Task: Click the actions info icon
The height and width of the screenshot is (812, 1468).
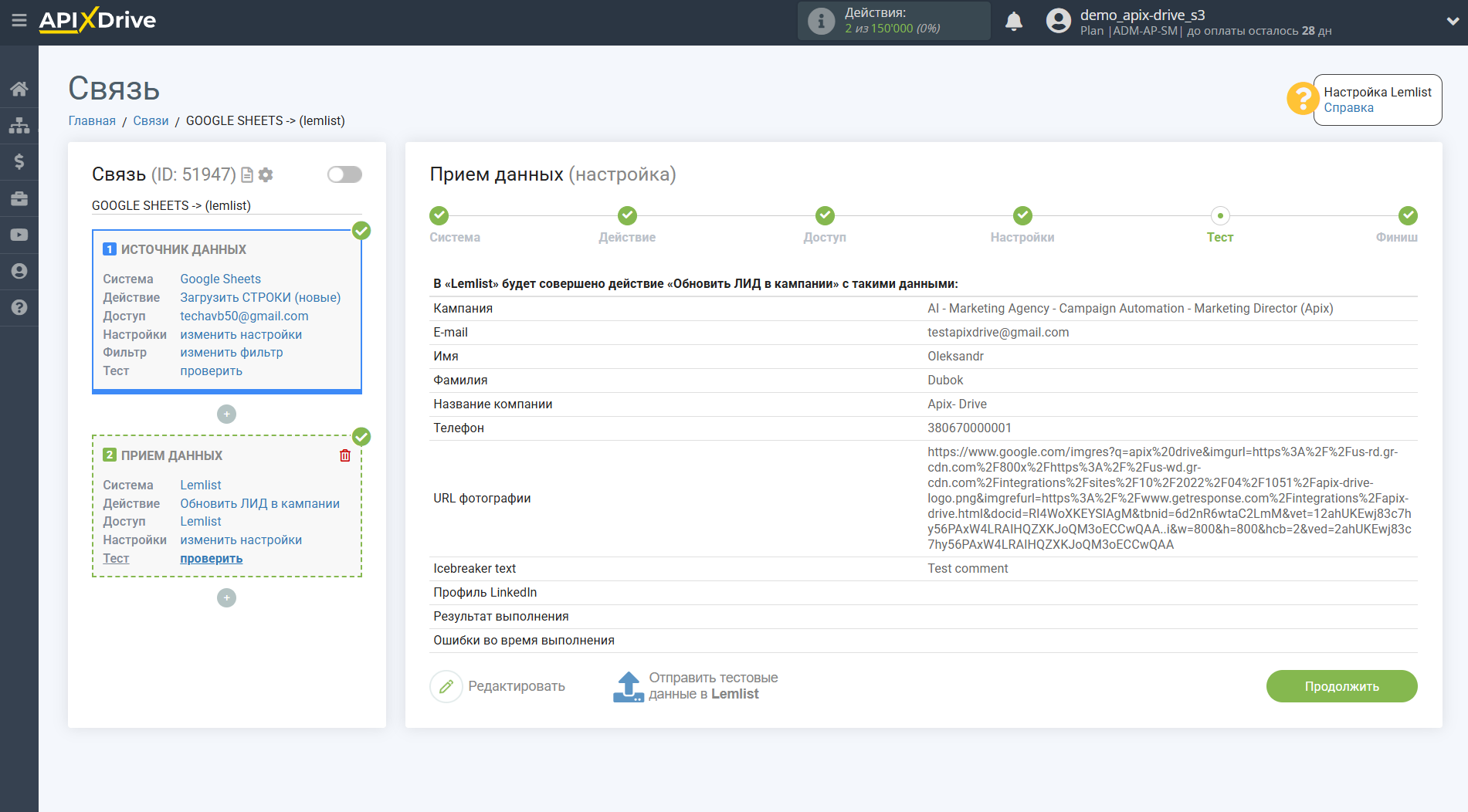Action: click(x=821, y=21)
